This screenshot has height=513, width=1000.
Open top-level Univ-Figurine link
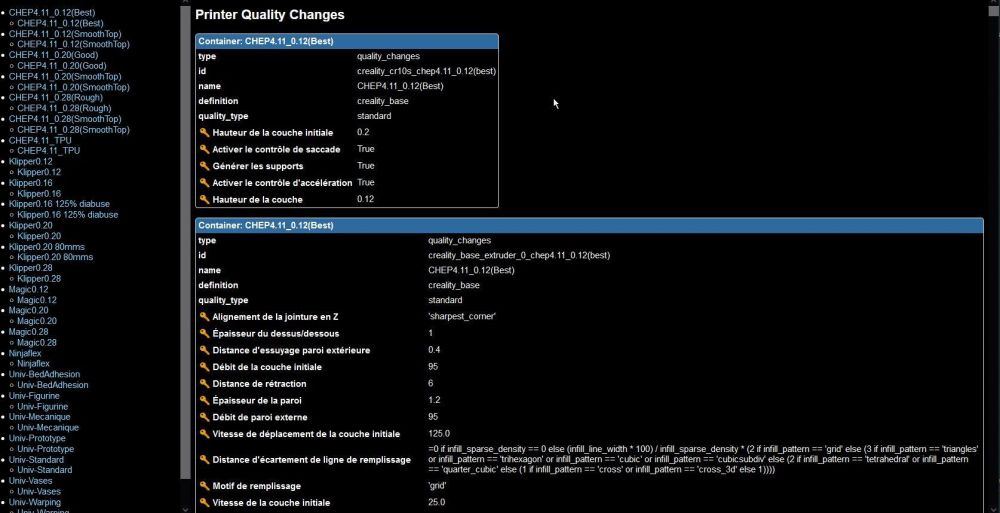coord(34,396)
